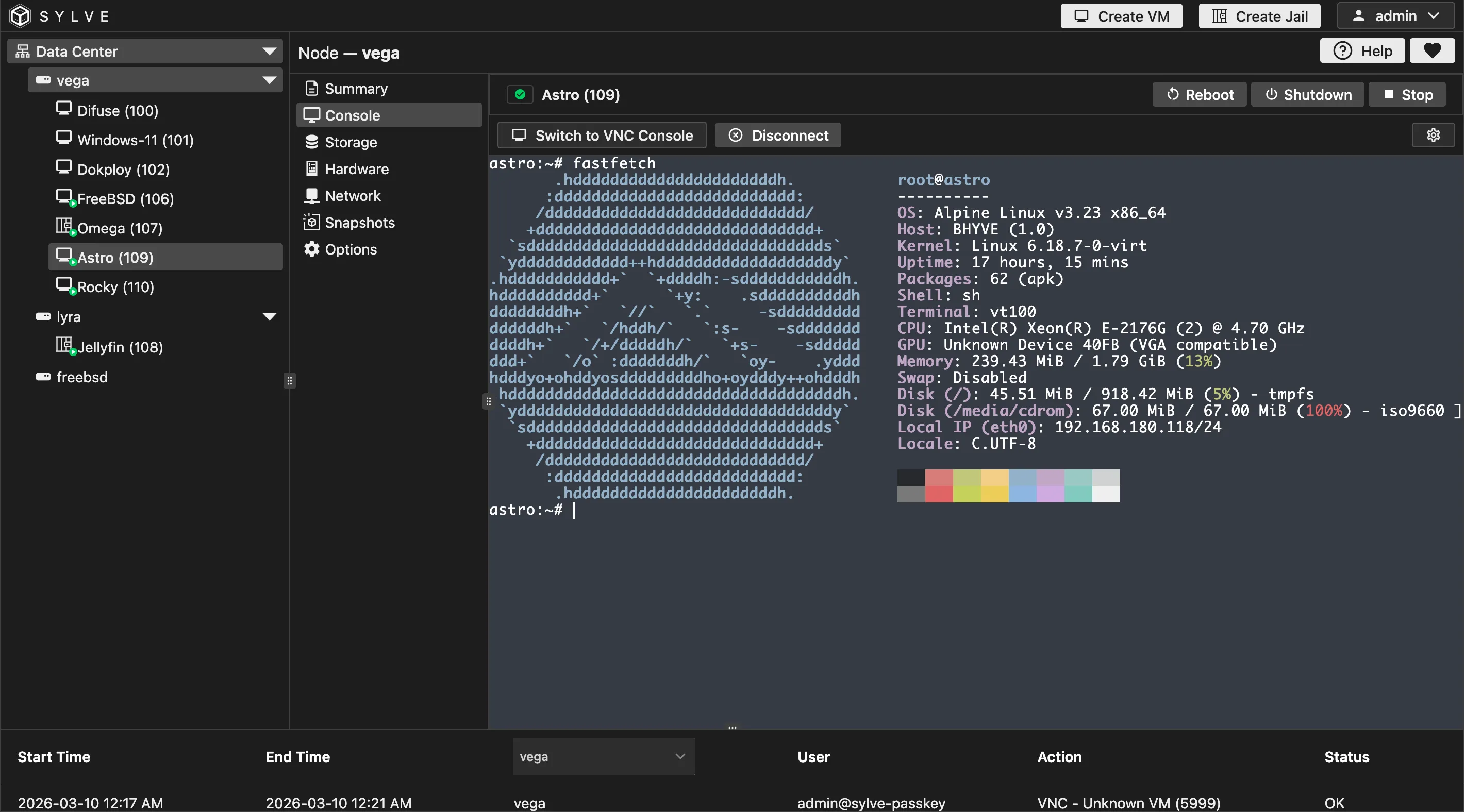Open the console settings gear icon
The width and height of the screenshot is (1465, 812).
point(1433,135)
